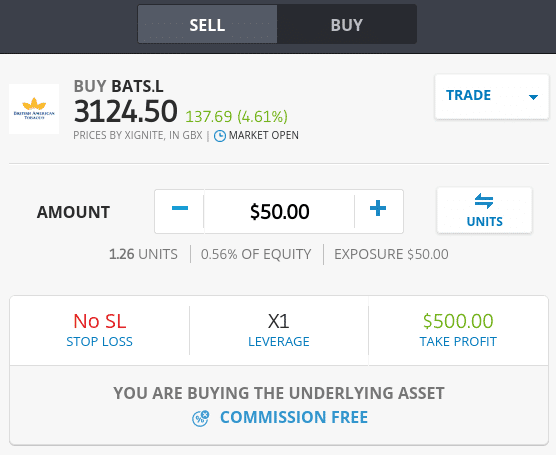556x455 pixels.
Task: Click the swap arrows icon above UNITS
Action: [x=484, y=201]
